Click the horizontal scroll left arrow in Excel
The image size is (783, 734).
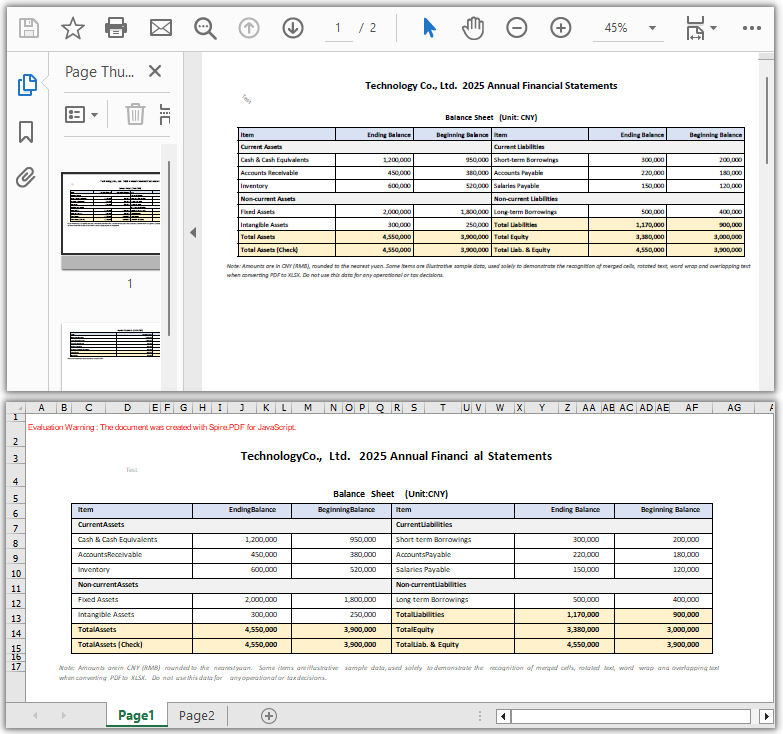(503, 717)
